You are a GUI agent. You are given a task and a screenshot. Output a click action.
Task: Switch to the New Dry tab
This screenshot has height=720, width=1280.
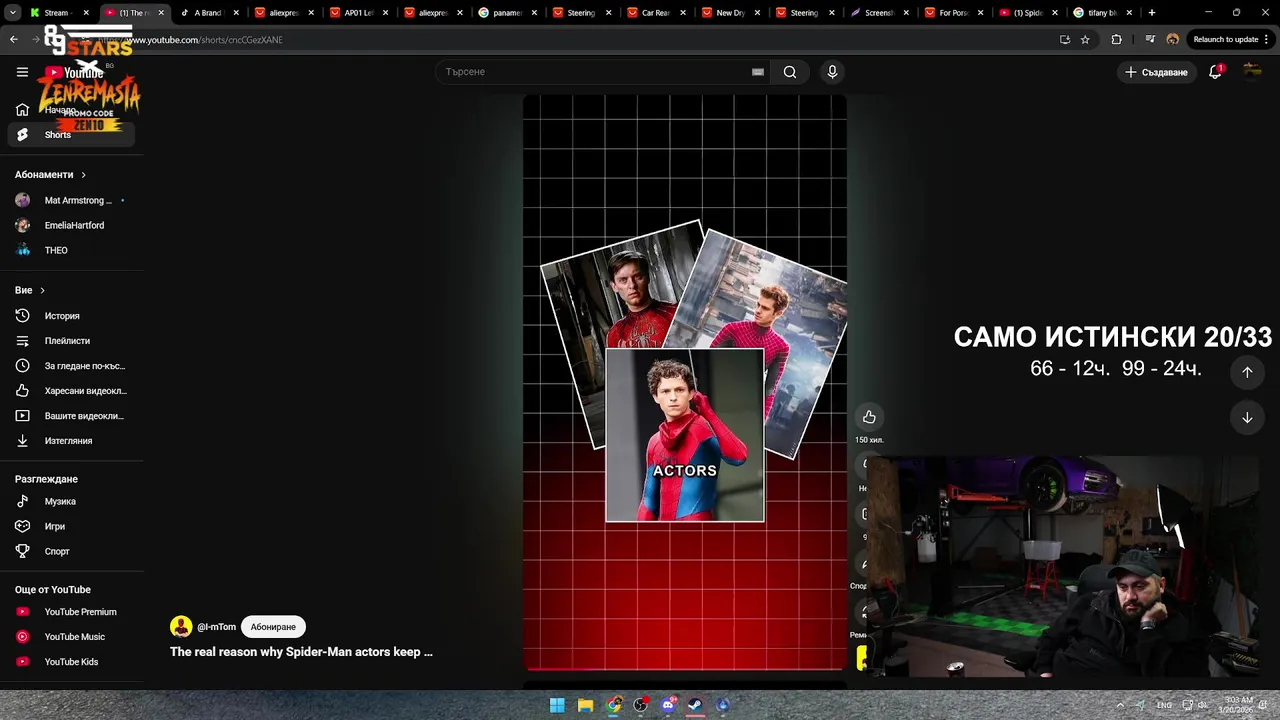click(730, 13)
